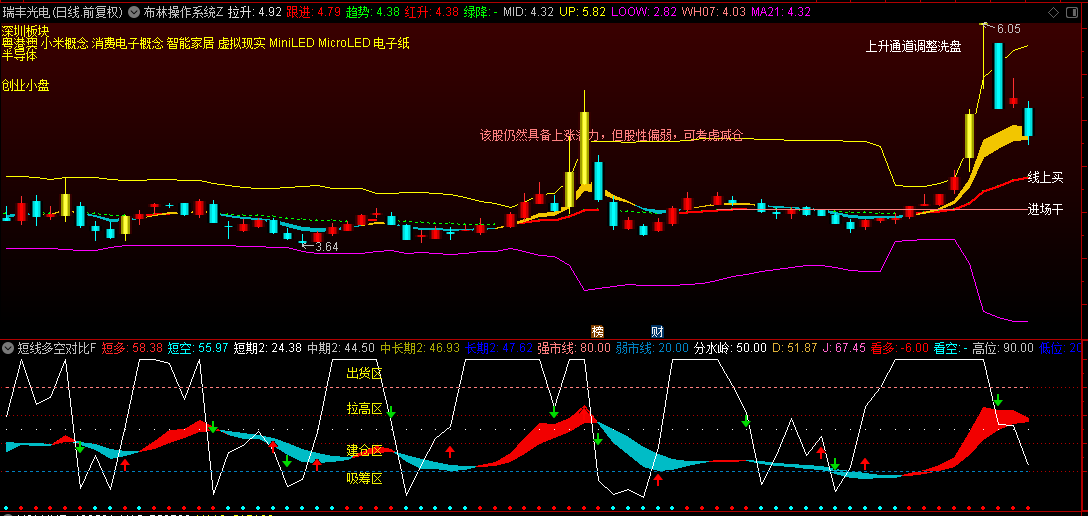Select the J: 67.45 value
Image resolution: width=1088 pixels, height=516 pixels.
844,348
